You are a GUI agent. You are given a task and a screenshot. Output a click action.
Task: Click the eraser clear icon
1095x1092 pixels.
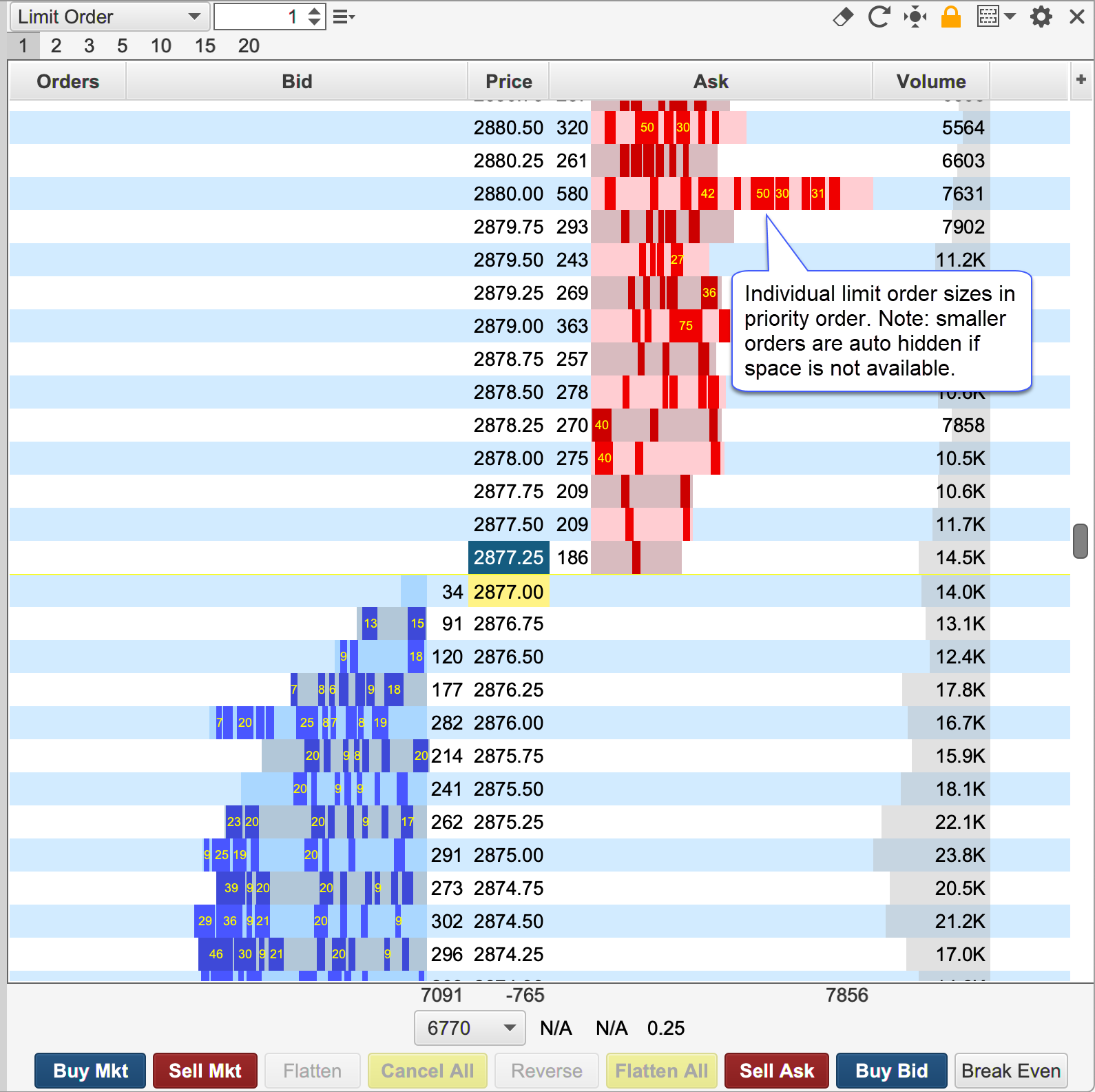[x=843, y=17]
